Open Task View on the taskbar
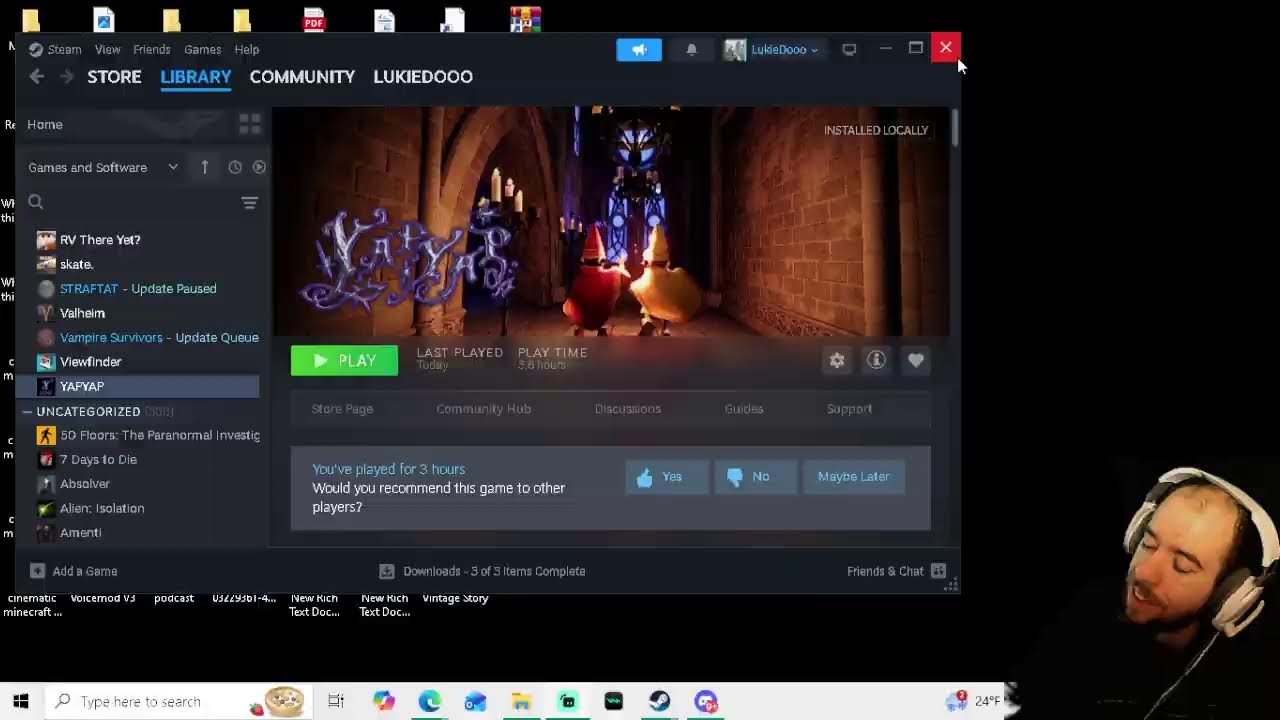Viewport: 1280px width, 720px height. [x=336, y=701]
